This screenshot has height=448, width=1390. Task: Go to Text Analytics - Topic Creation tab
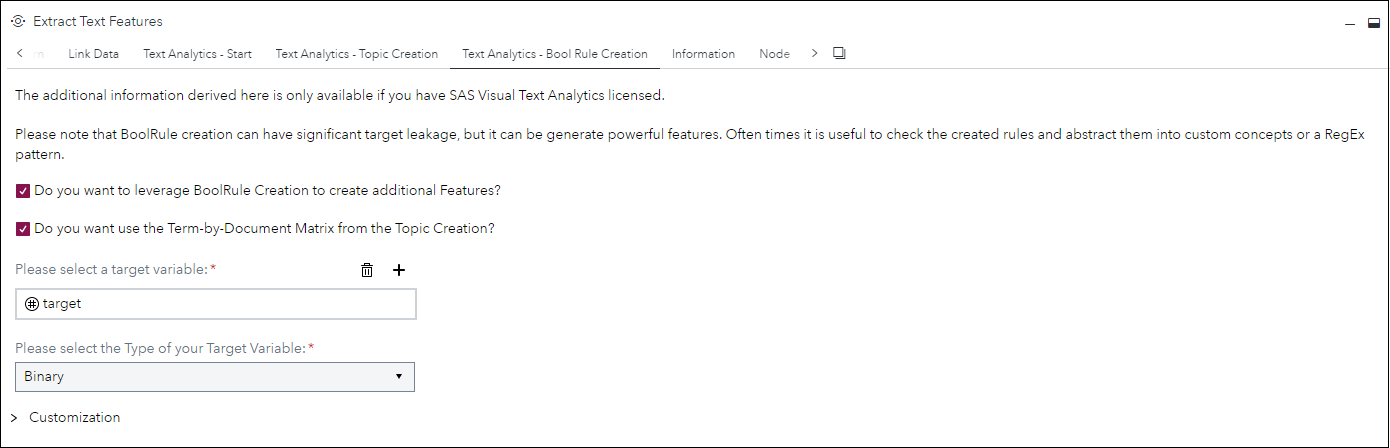[x=357, y=54]
